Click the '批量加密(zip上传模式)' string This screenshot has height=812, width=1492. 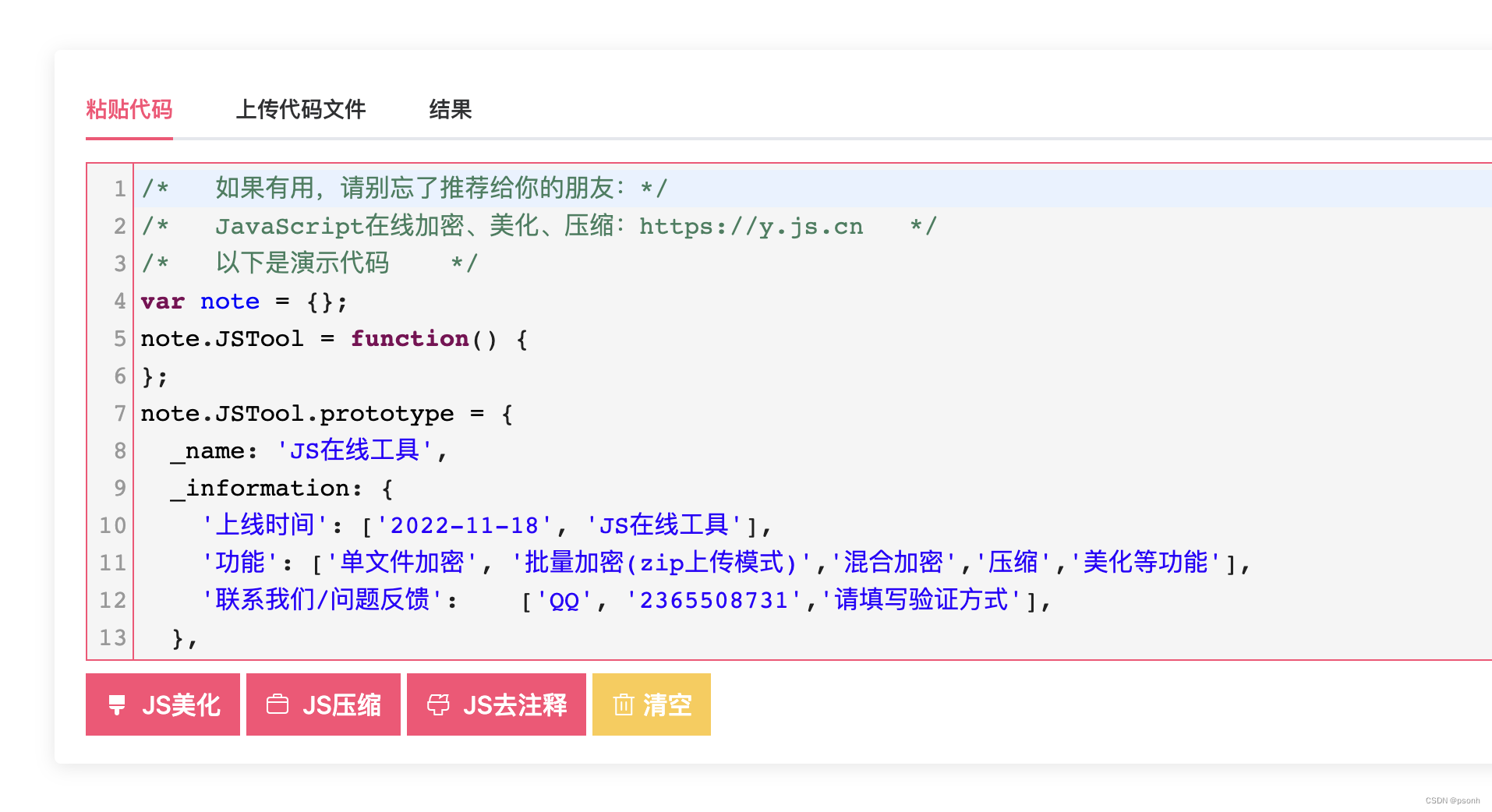point(662,563)
